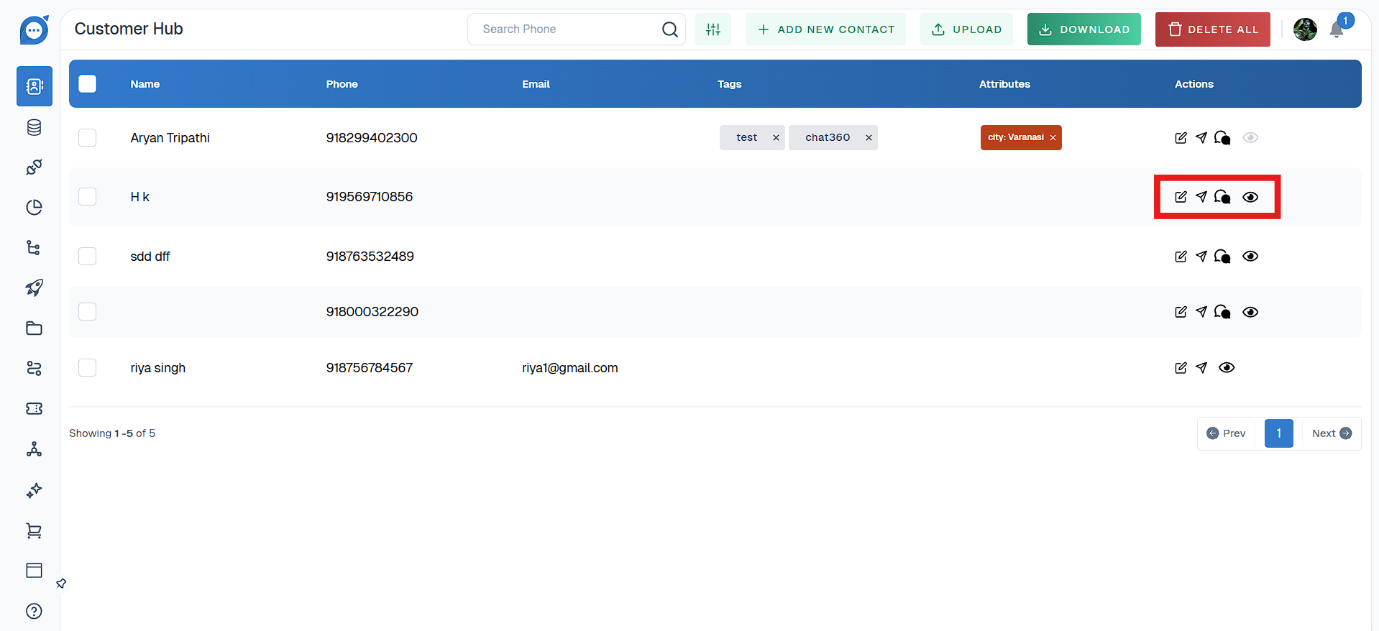The image size is (1379, 631).
Task: Select the Aryan Tripathi row checkbox
Action: click(x=87, y=138)
